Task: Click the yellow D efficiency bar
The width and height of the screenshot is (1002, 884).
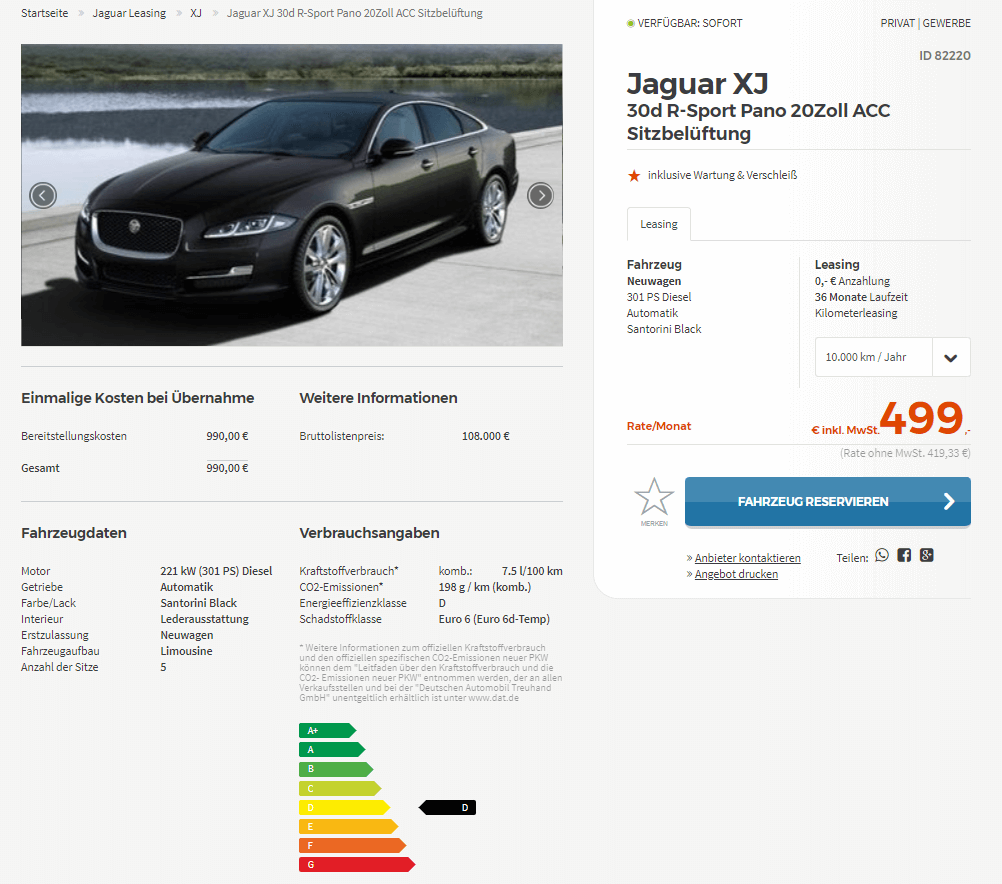Action: (x=344, y=807)
